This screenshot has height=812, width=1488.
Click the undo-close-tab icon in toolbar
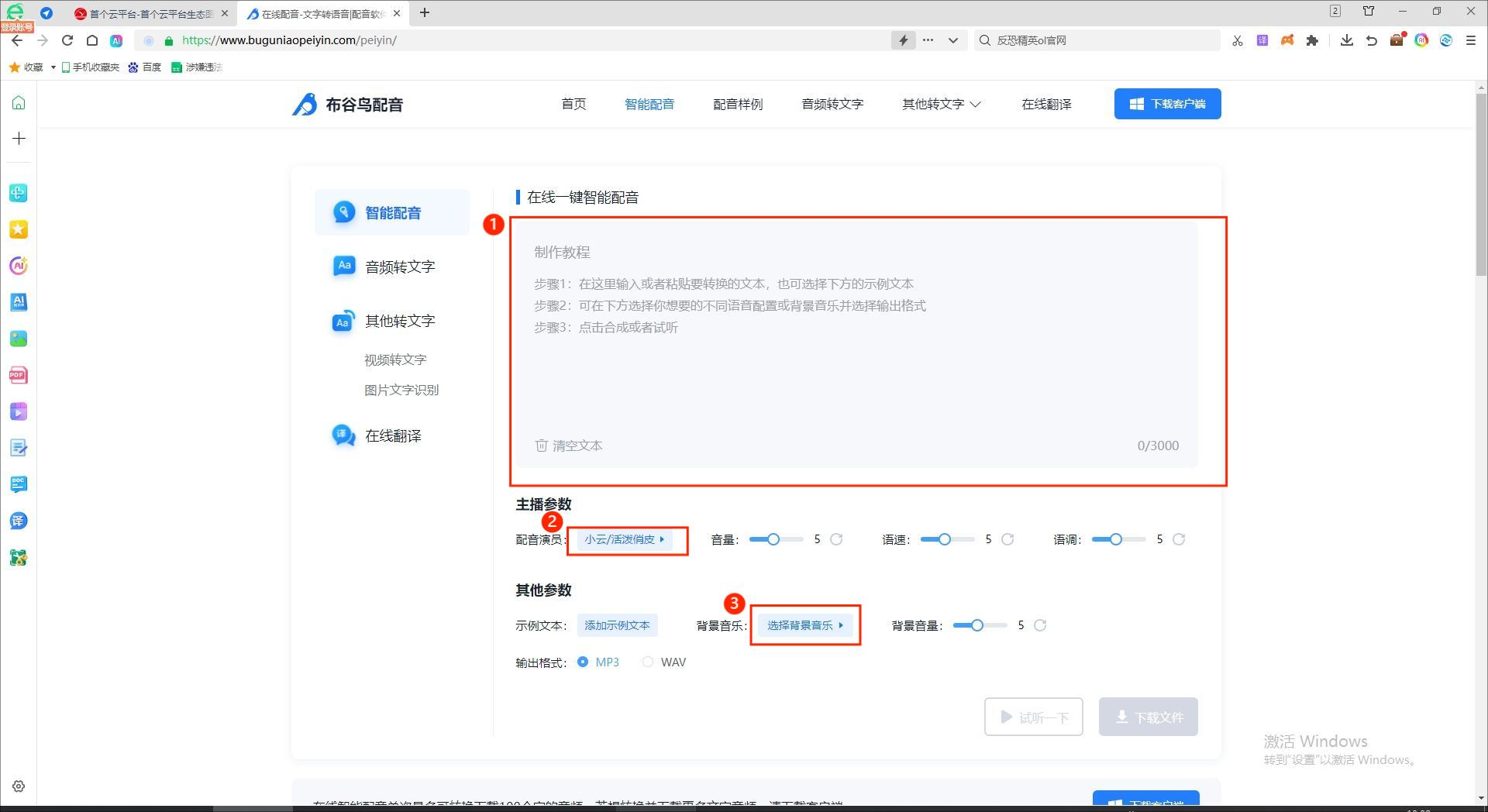(x=1372, y=40)
